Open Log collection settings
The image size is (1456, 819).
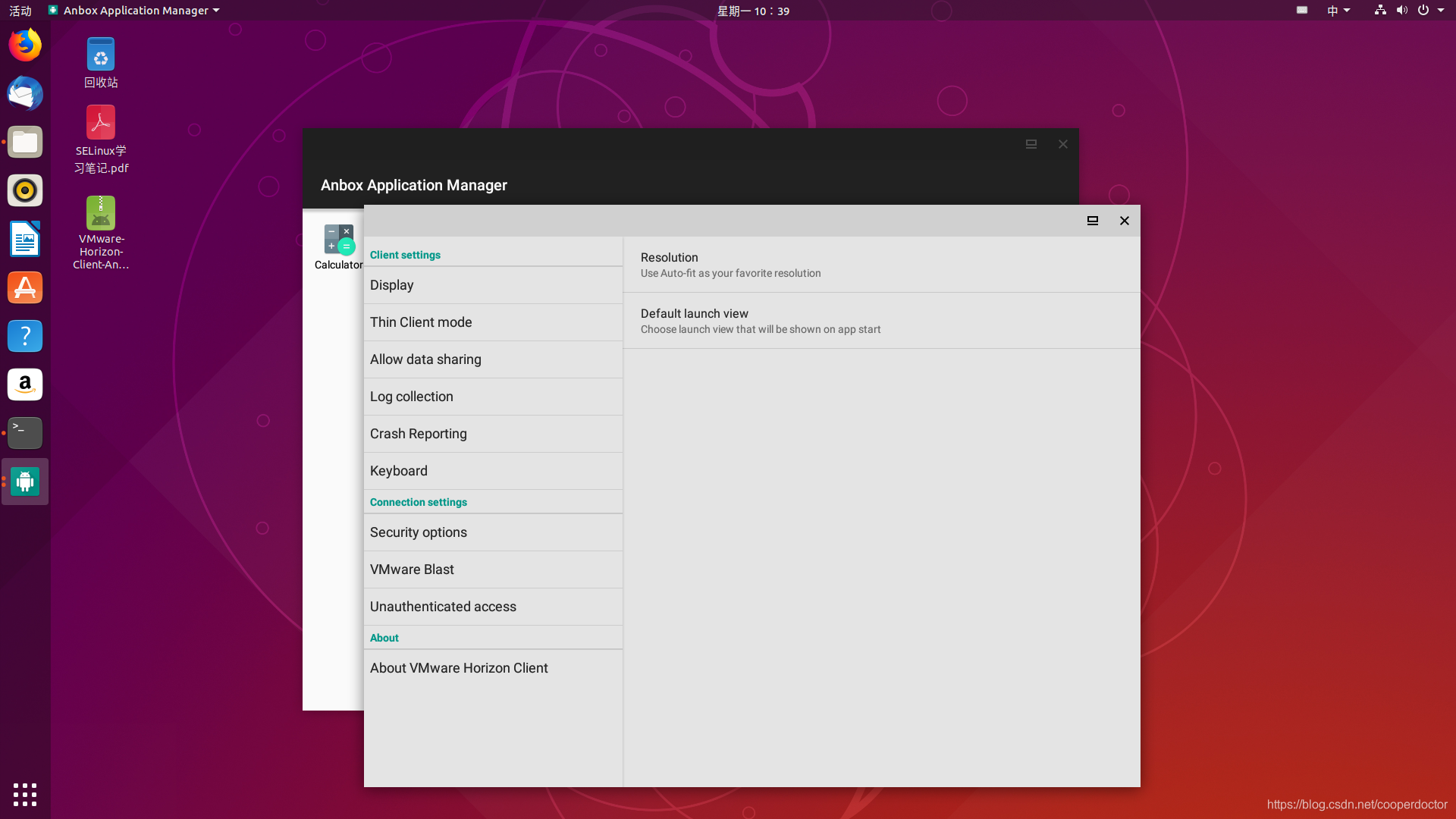click(x=493, y=397)
